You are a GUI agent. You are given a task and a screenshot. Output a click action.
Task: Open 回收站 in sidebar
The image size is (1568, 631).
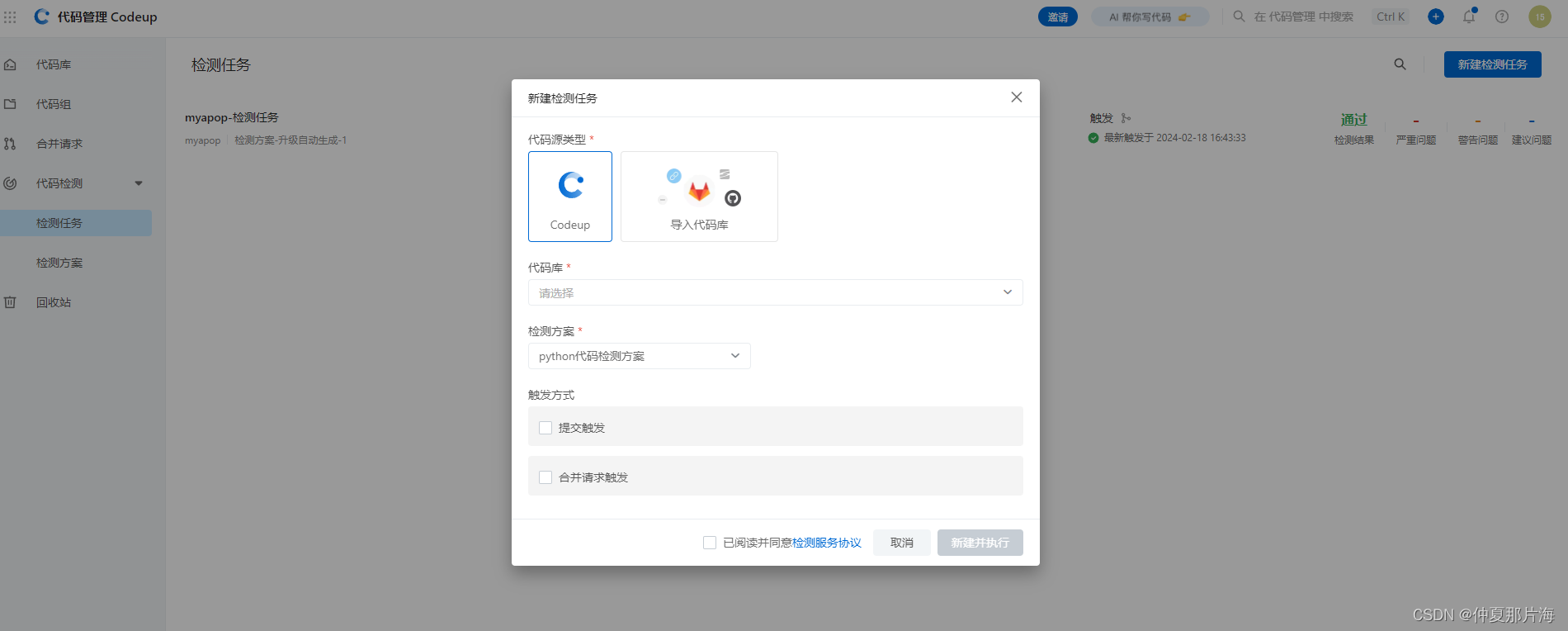click(x=54, y=302)
